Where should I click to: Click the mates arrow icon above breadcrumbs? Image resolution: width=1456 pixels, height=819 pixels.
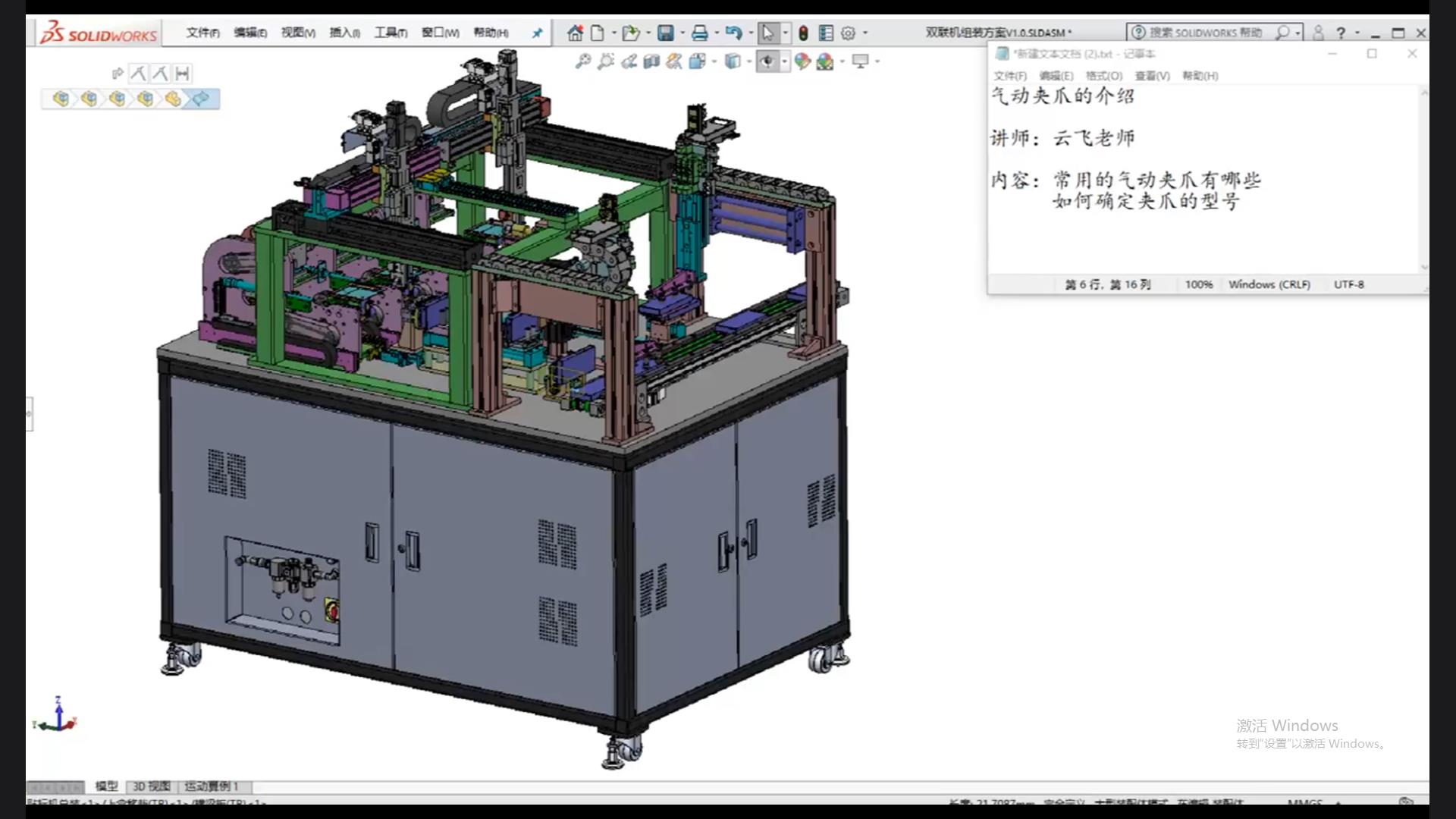point(118,74)
